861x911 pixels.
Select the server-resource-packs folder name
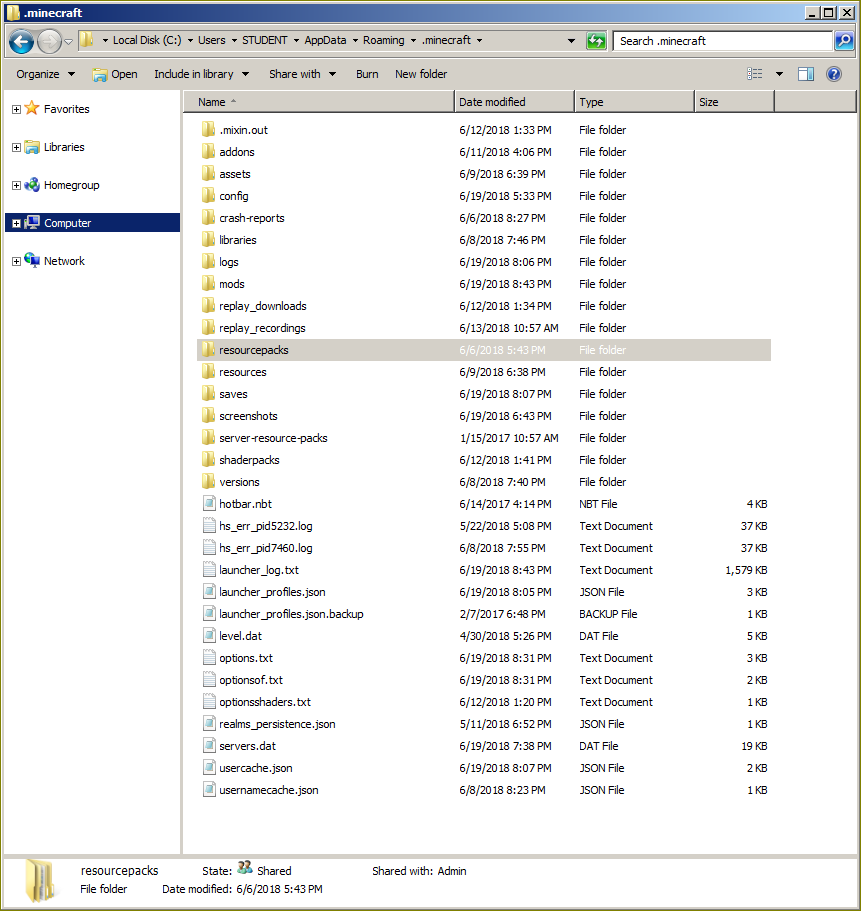pyautogui.click(x=273, y=438)
